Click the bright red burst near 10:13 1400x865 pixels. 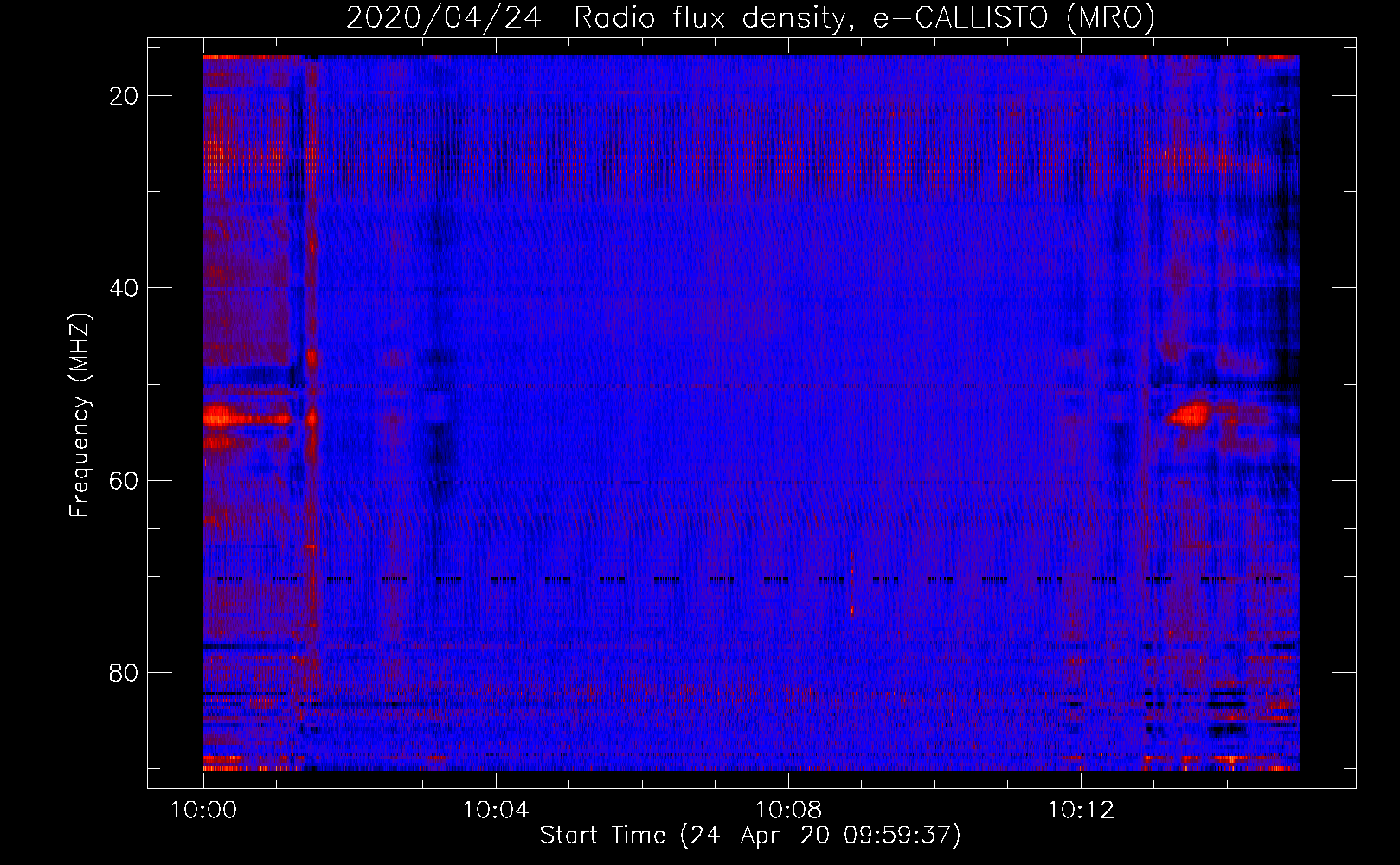(x=1190, y=416)
